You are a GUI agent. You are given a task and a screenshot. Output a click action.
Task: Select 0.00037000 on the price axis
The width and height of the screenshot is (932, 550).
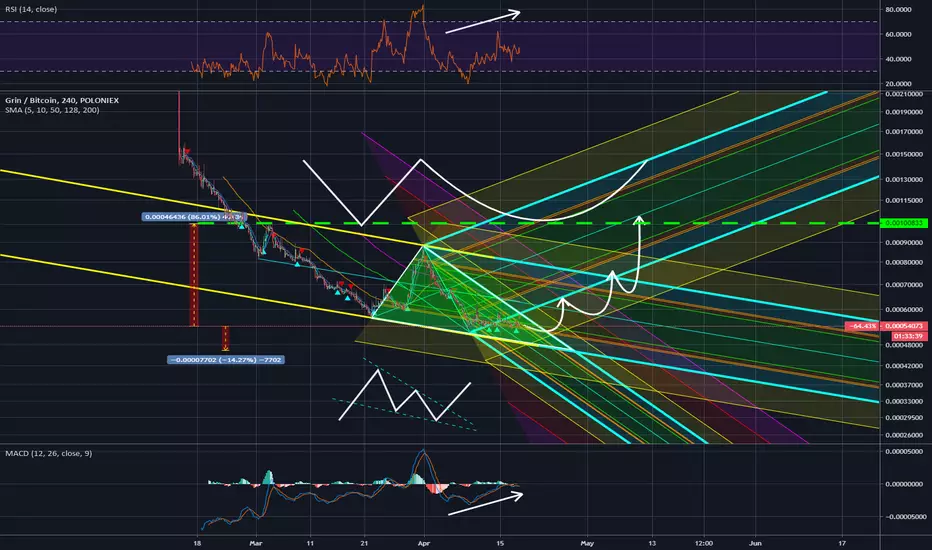click(904, 385)
